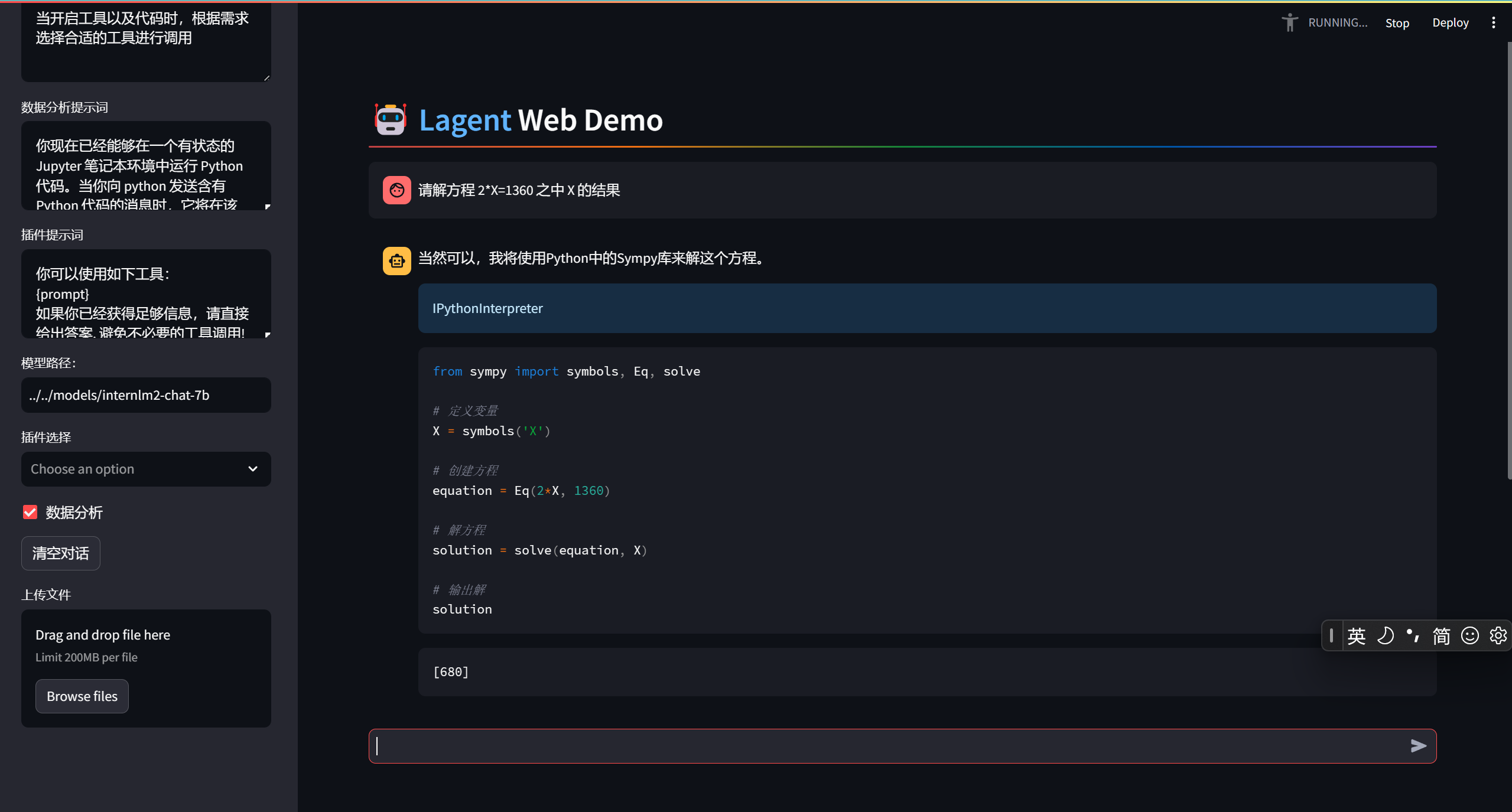The image size is (1512, 812).
Task: Click the Deploy button icon
Action: [x=1450, y=21]
